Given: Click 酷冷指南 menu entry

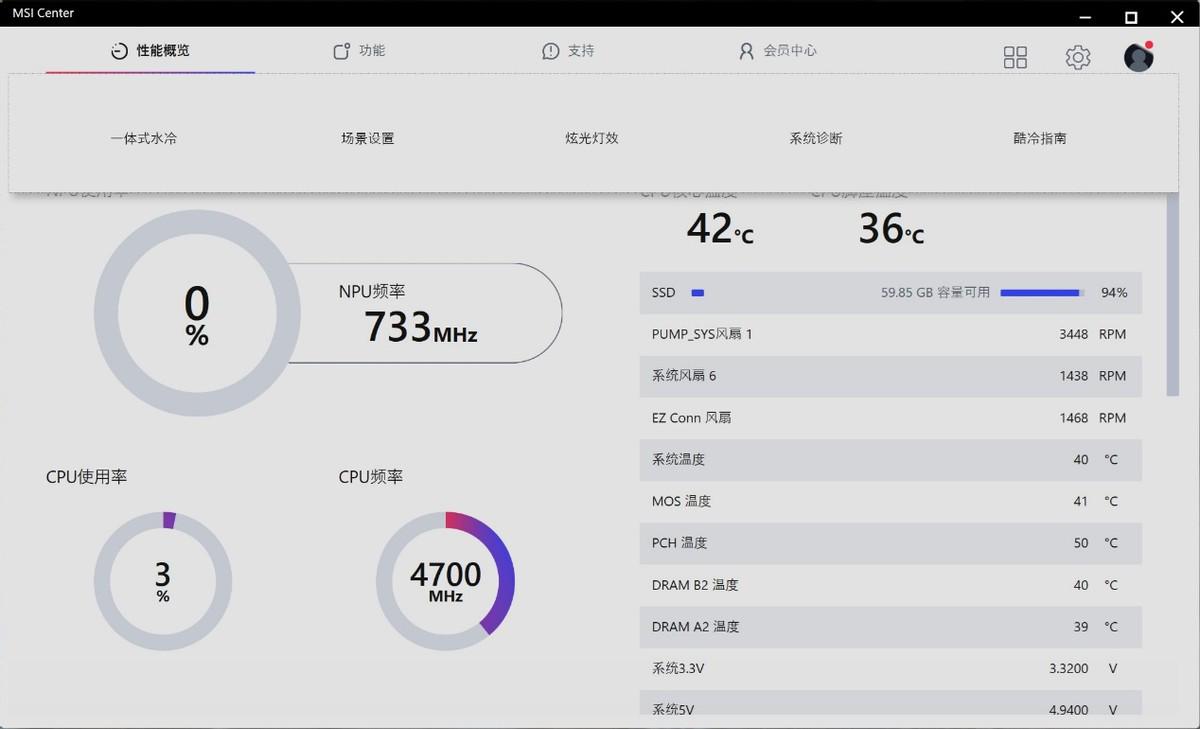Looking at the screenshot, I should 1040,139.
